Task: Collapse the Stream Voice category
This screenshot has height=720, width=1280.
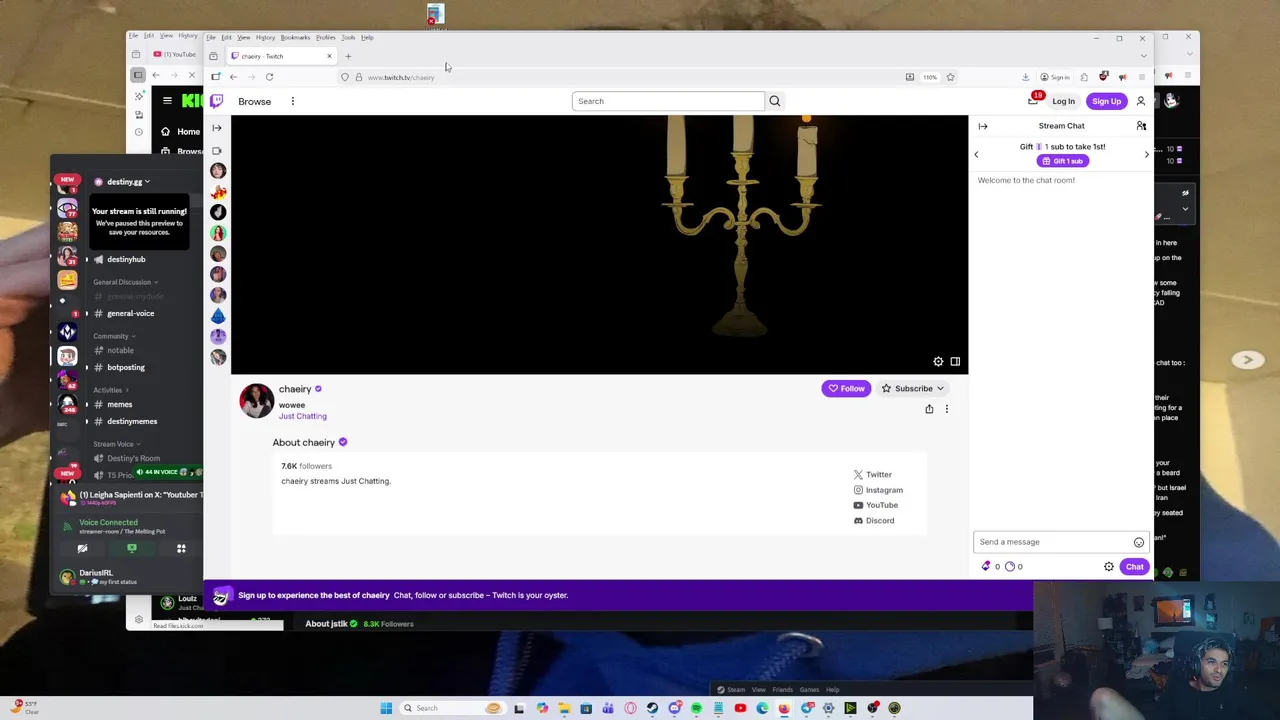Action: click(117, 444)
